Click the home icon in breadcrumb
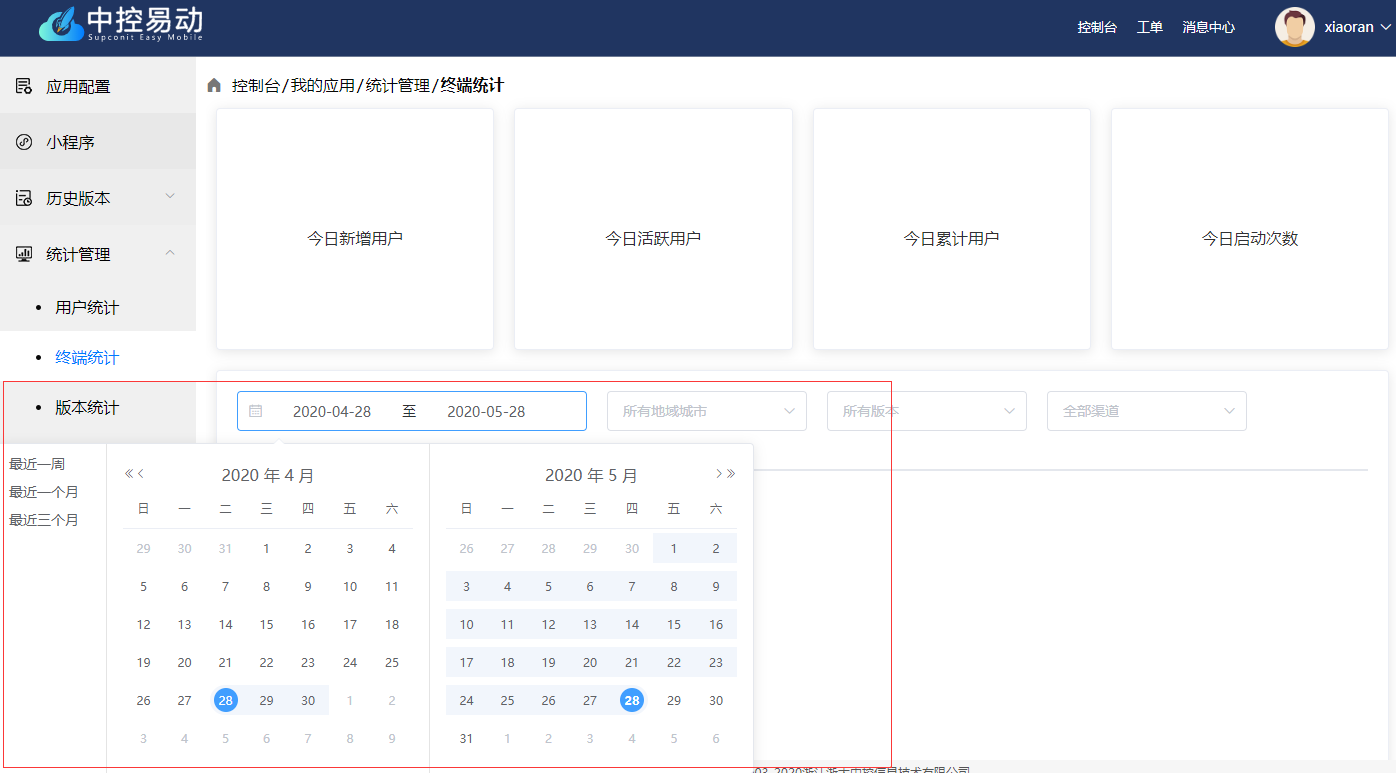Image resolution: width=1396 pixels, height=773 pixels. tap(214, 86)
